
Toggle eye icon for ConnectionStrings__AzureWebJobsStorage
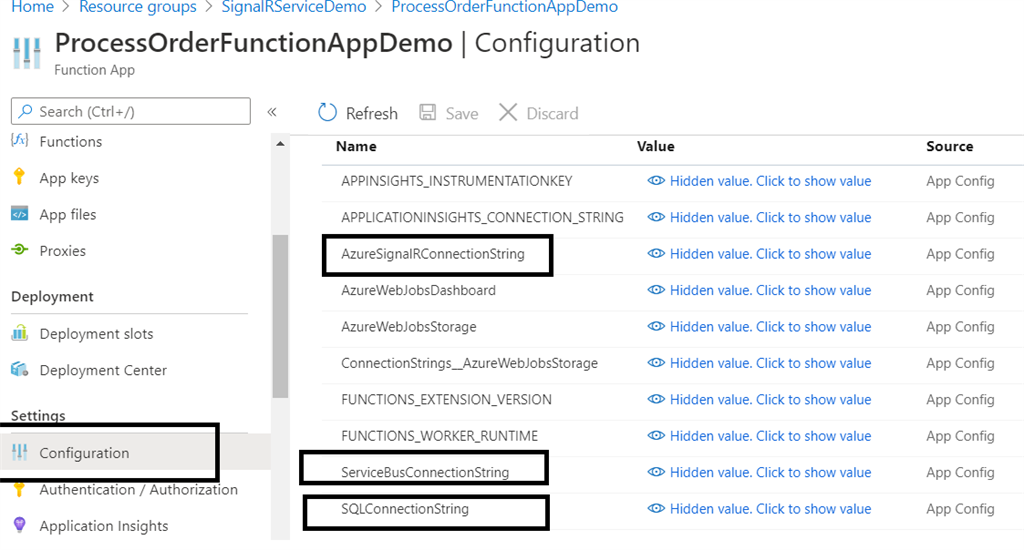pos(656,363)
